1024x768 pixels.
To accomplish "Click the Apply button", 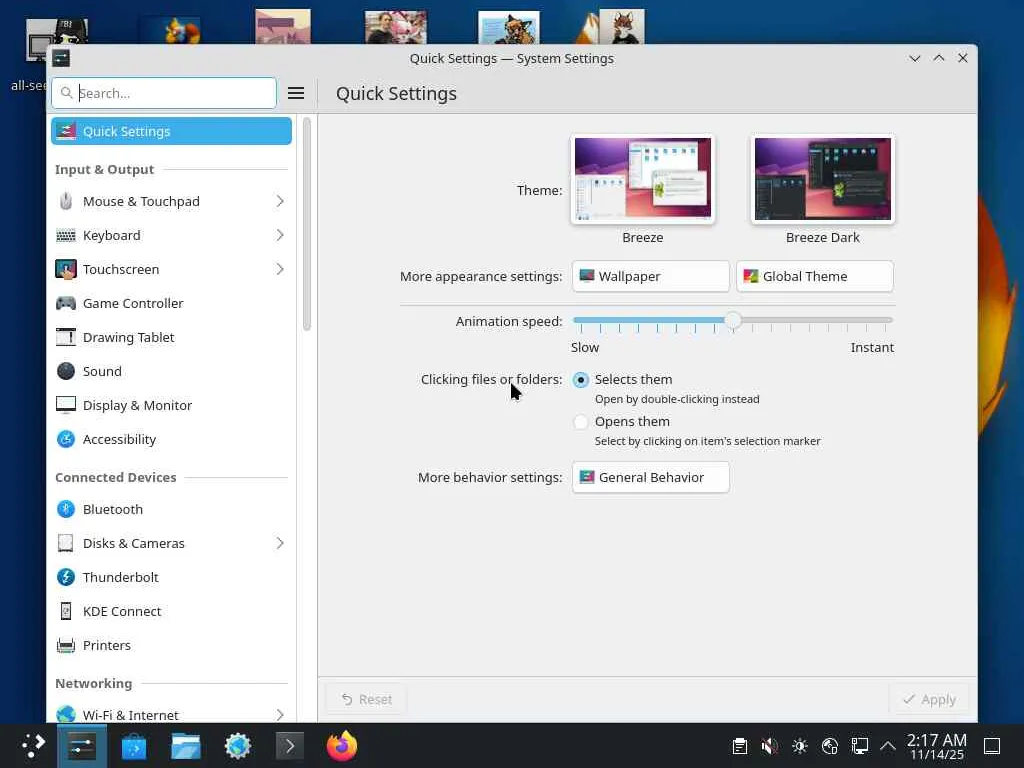I will tap(929, 699).
